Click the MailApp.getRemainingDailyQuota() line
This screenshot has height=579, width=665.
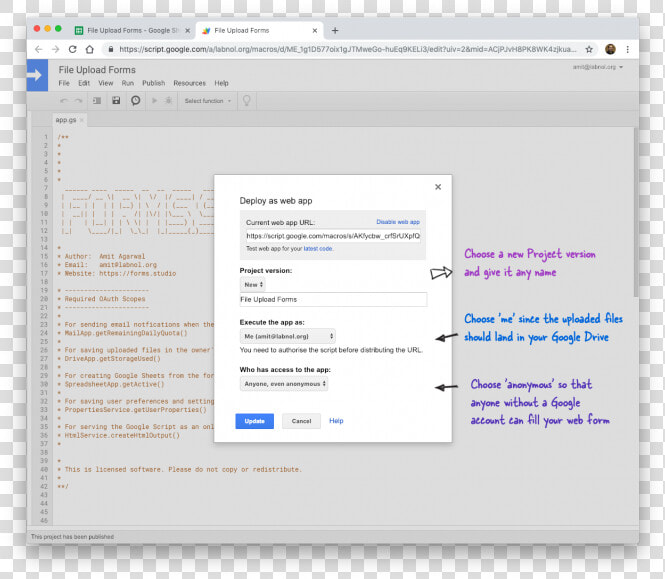click(123, 333)
